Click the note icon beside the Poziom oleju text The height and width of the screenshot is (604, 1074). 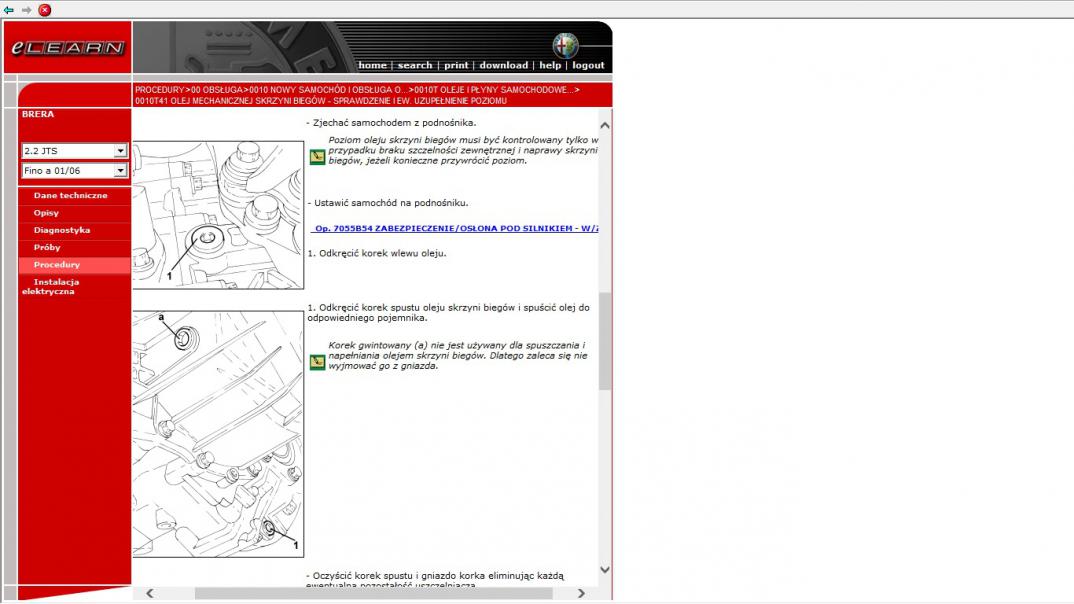tap(316, 157)
